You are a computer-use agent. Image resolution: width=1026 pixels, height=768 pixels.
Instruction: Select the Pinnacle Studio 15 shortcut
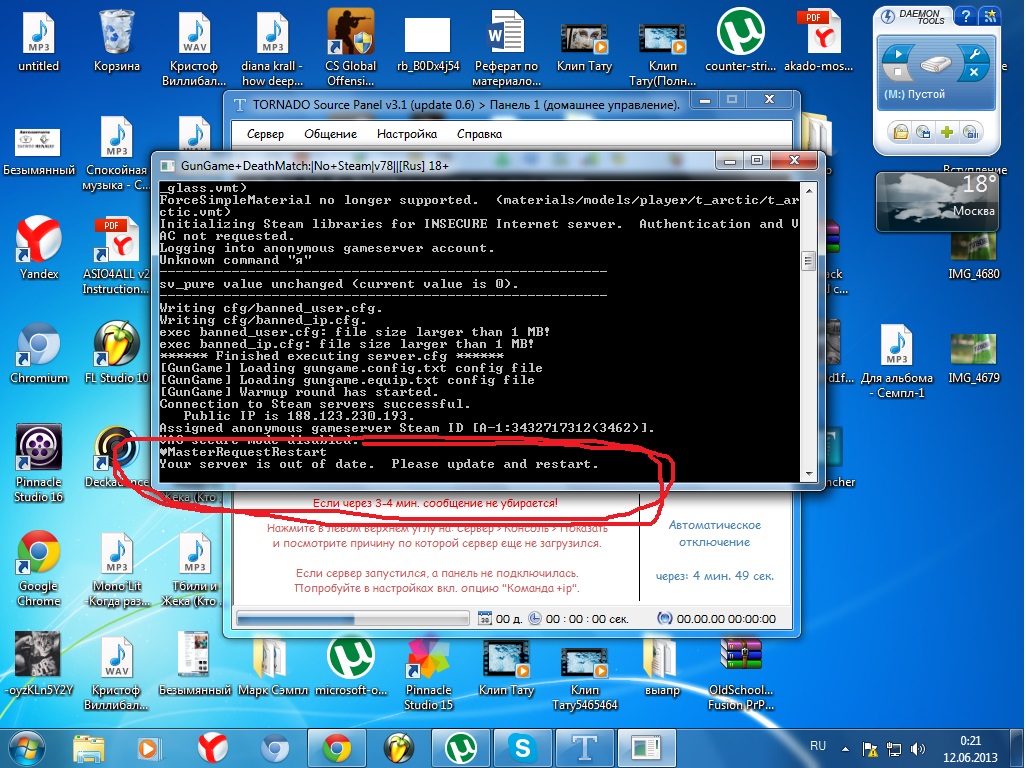point(429,672)
